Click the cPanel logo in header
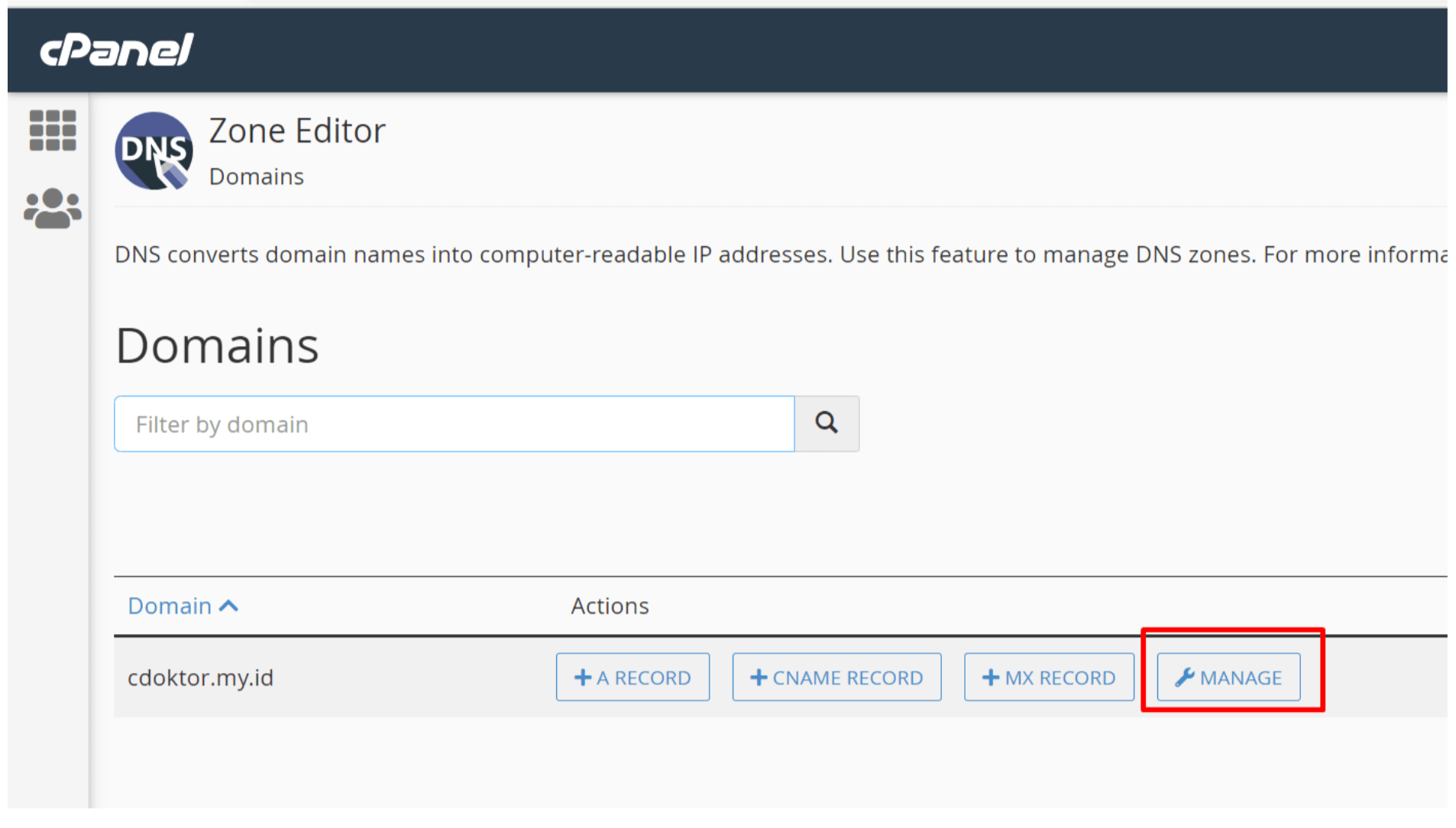The image size is (1456, 828). [x=116, y=50]
